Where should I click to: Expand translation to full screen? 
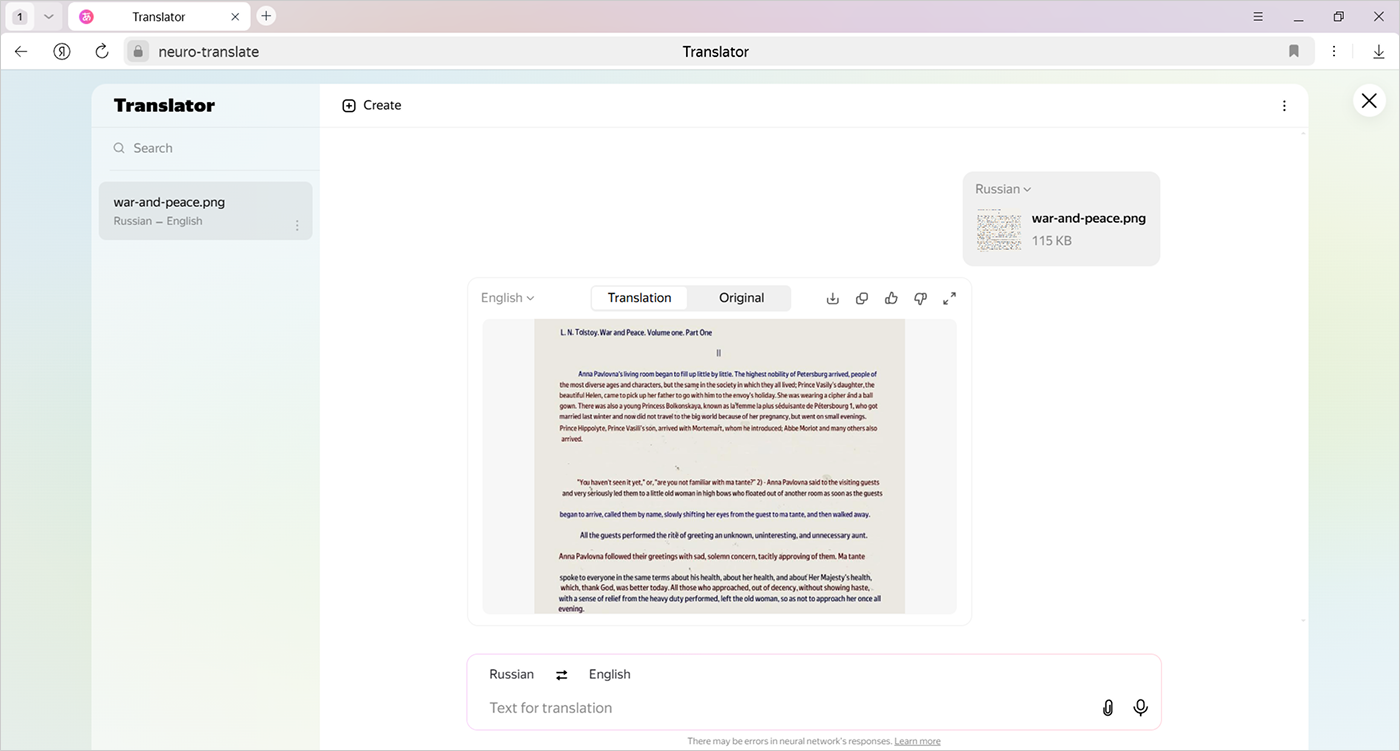click(x=950, y=298)
